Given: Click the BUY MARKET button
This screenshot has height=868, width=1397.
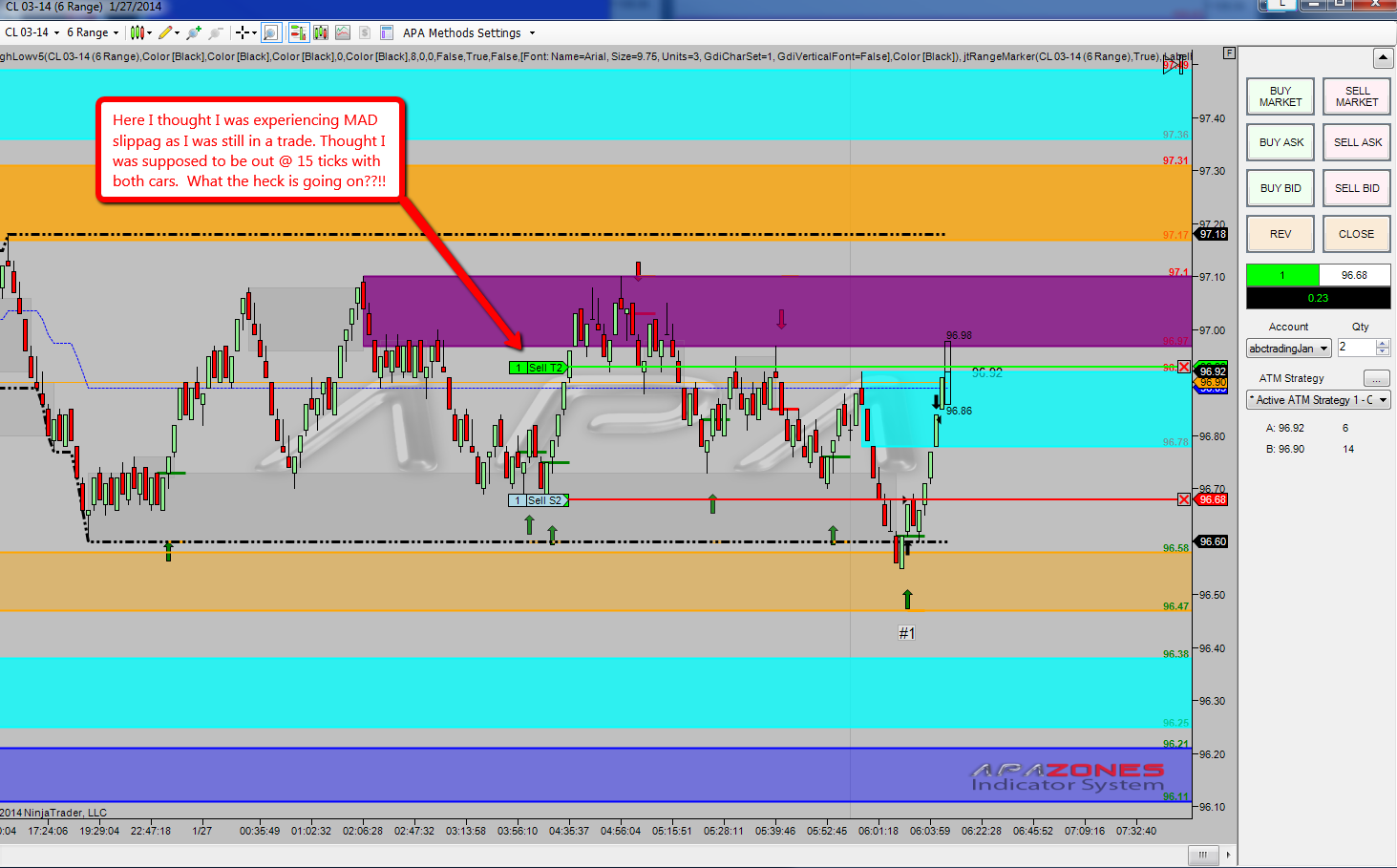Looking at the screenshot, I should point(1281,96).
